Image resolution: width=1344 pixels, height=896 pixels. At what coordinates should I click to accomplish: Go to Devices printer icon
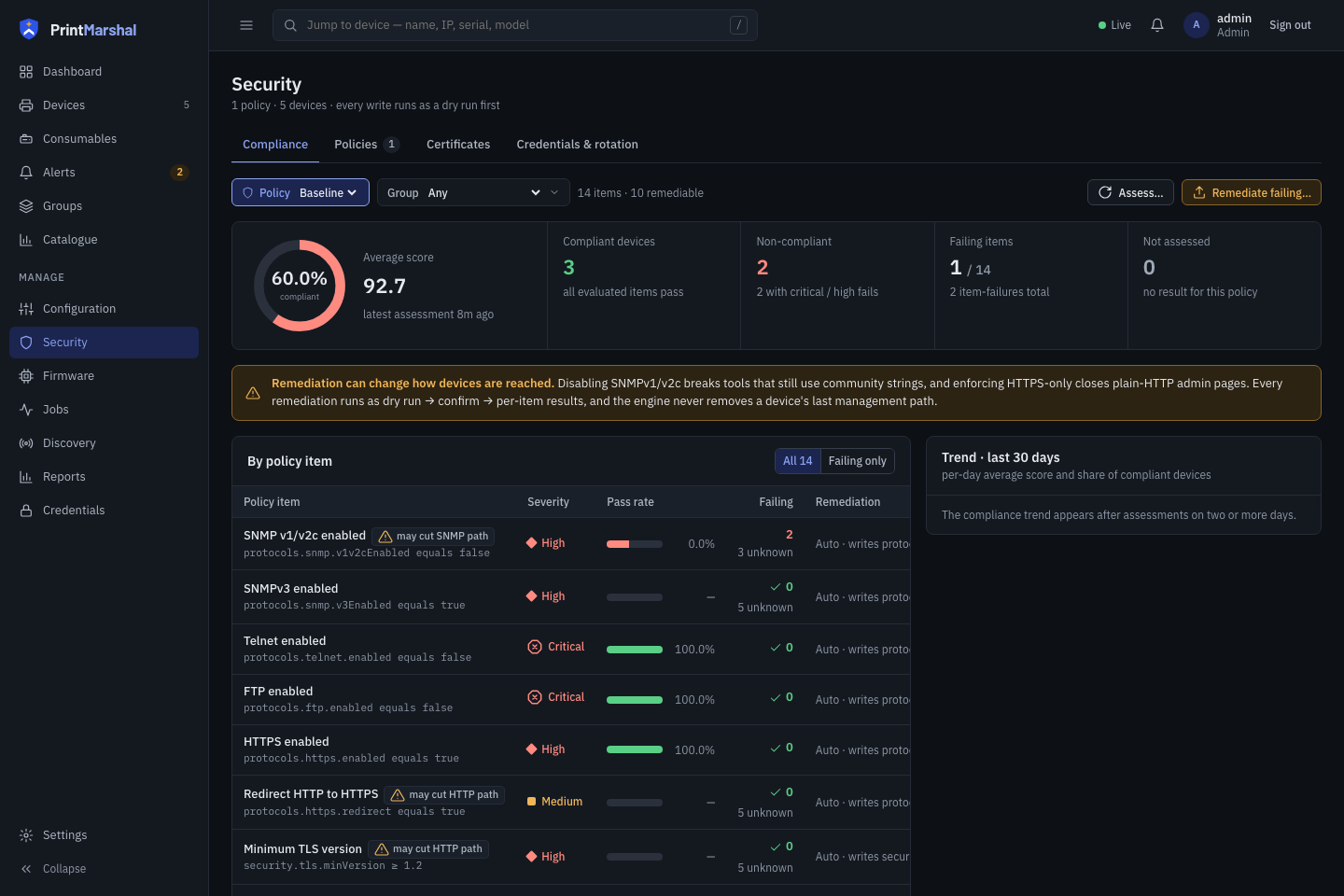26,105
